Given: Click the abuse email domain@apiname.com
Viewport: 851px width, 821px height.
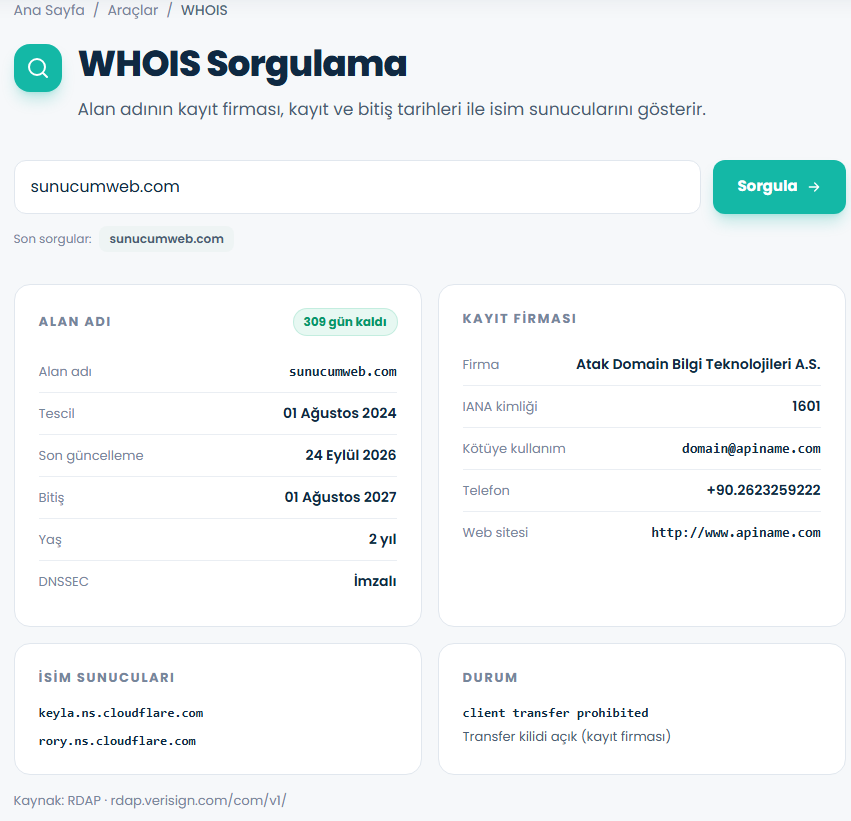Looking at the screenshot, I should pyautogui.click(x=751, y=449).
